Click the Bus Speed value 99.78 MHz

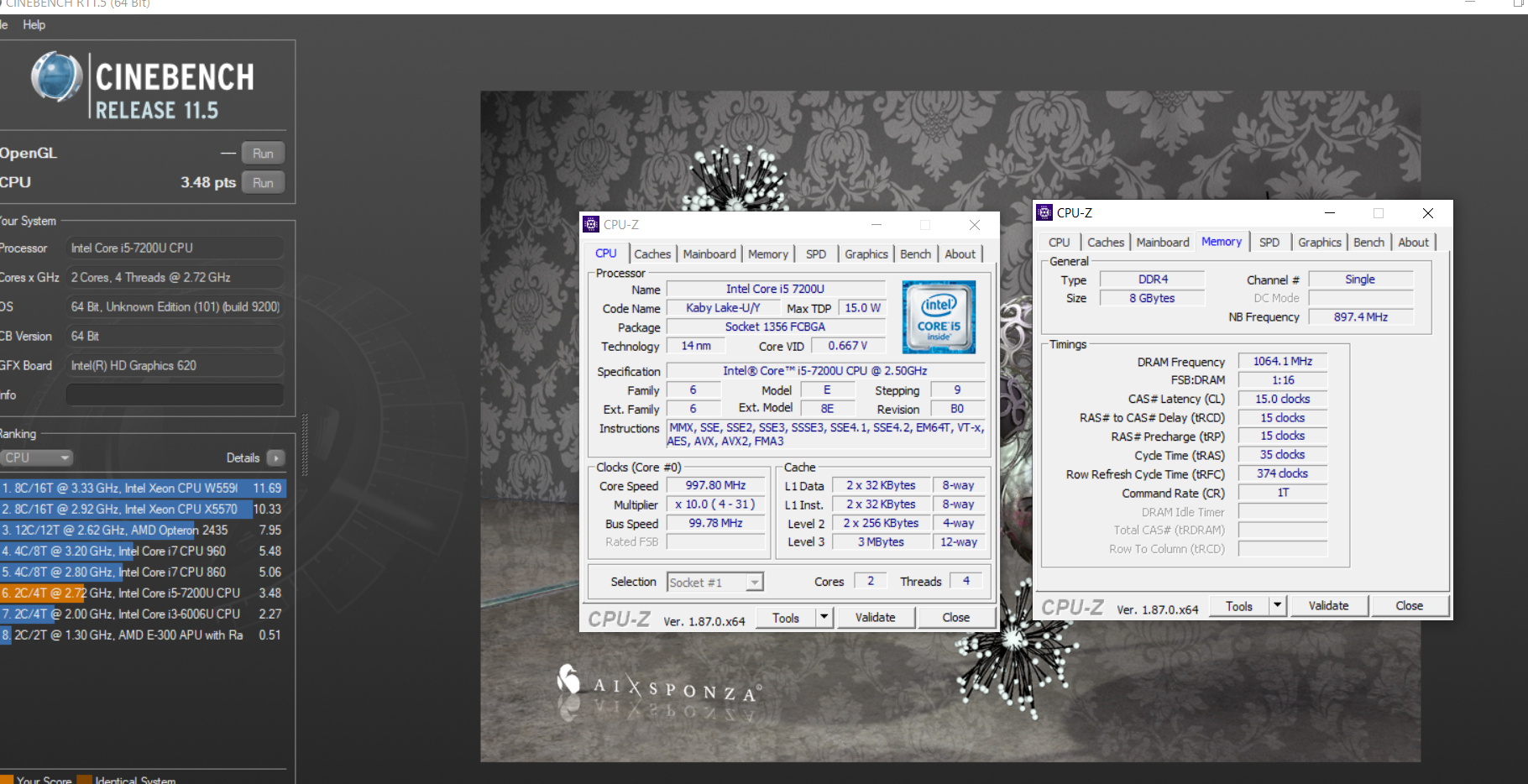click(716, 523)
